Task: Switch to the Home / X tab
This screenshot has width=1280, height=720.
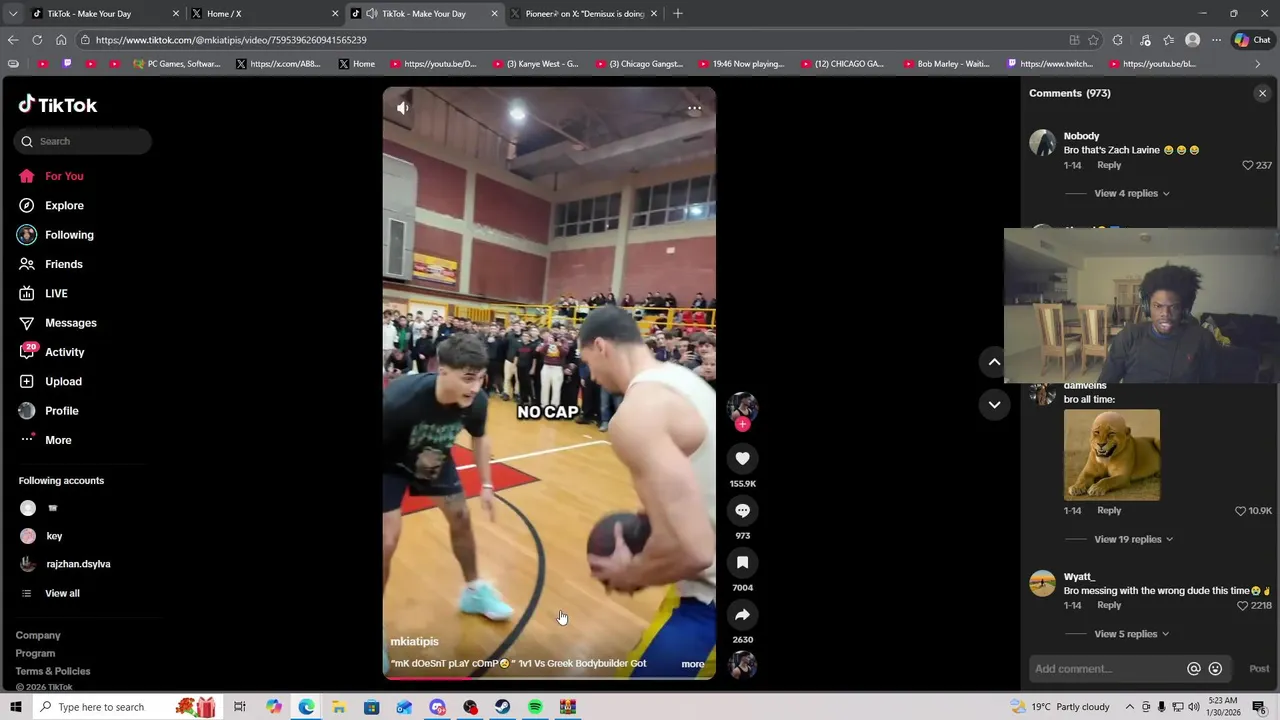Action: (x=264, y=14)
